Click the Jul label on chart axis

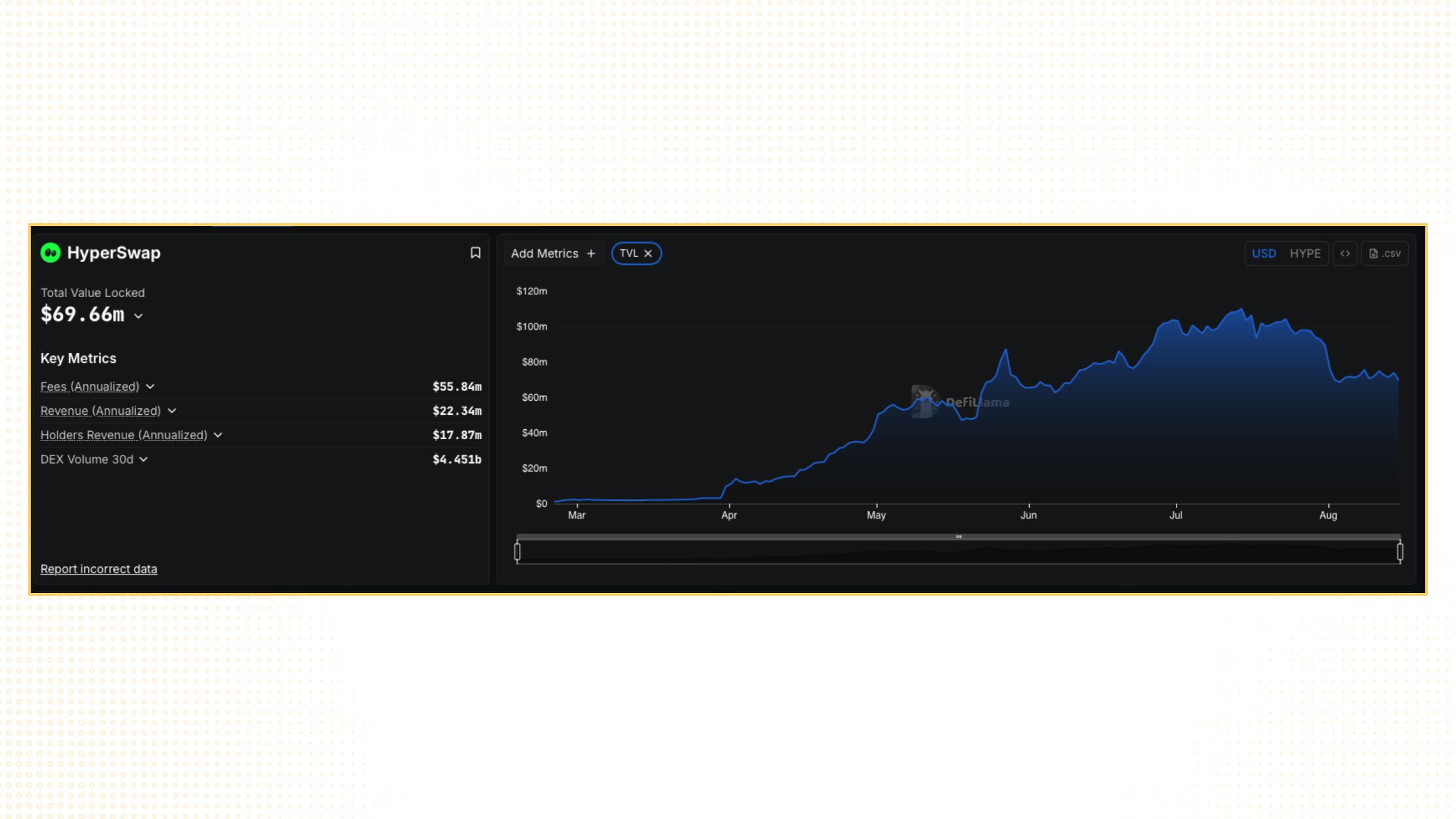(1176, 515)
